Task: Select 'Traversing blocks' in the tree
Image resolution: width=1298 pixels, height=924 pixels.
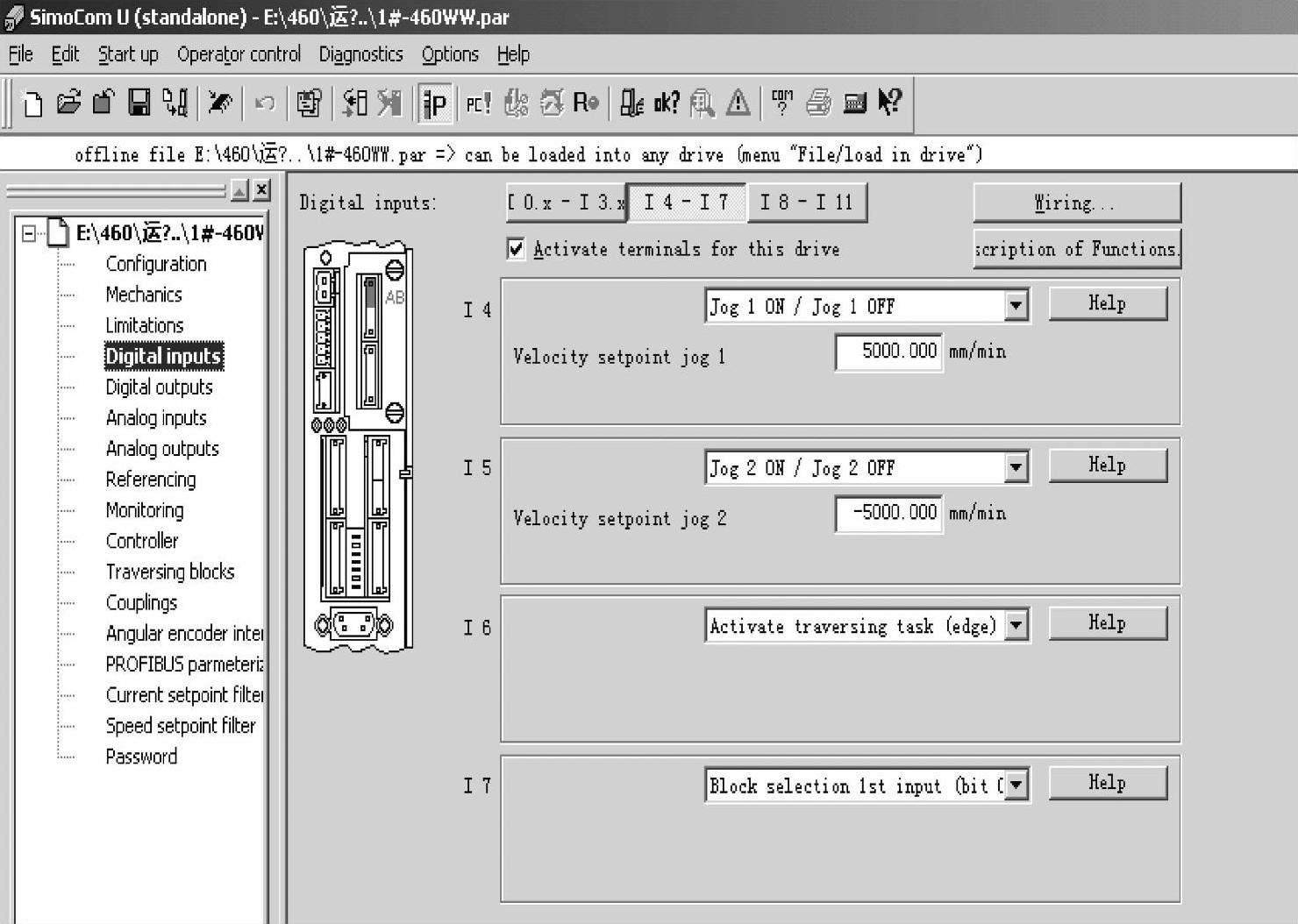Action: [x=170, y=572]
